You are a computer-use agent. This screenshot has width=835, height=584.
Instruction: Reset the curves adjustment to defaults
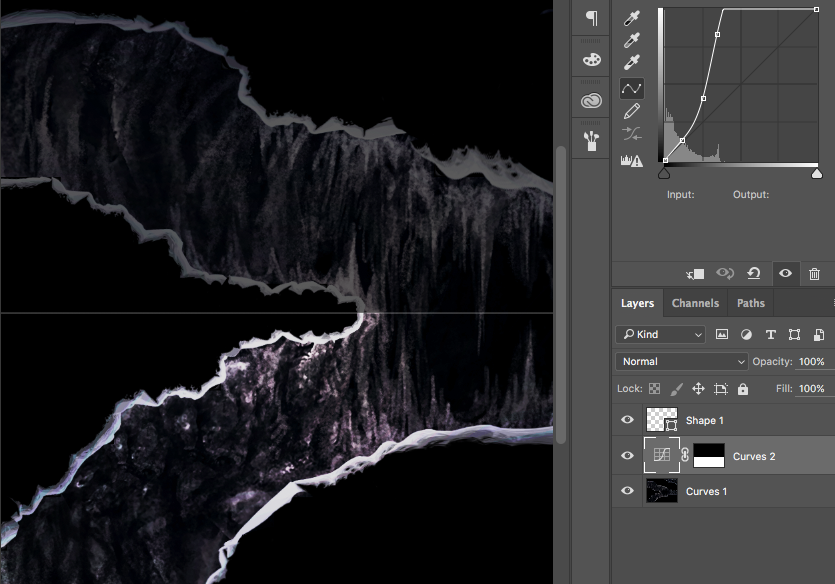pos(754,273)
